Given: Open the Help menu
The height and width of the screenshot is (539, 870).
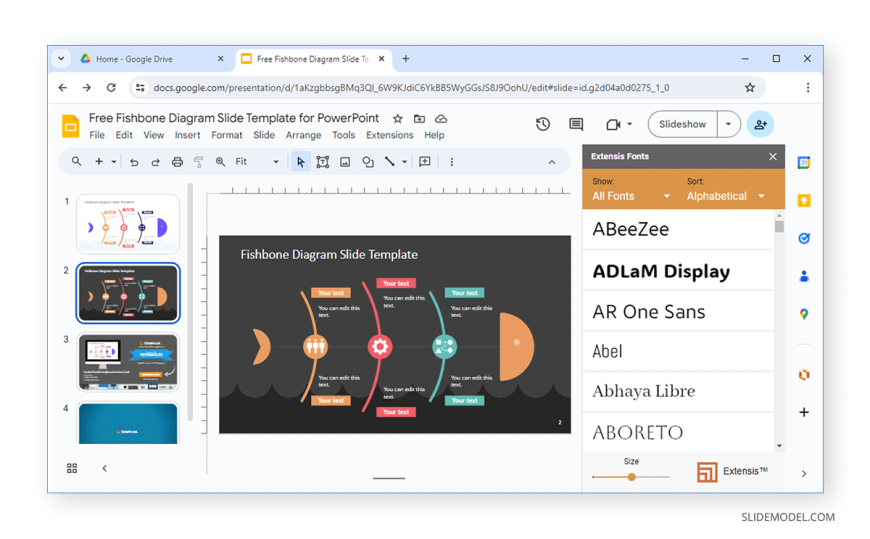Looking at the screenshot, I should coord(434,135).
